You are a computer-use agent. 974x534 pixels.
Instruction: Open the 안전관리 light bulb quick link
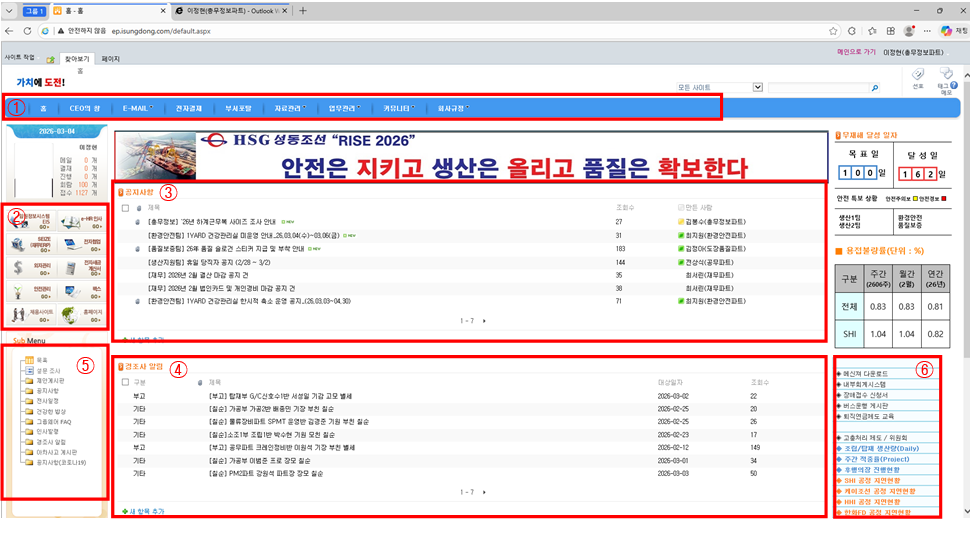(x=31, y=291)
